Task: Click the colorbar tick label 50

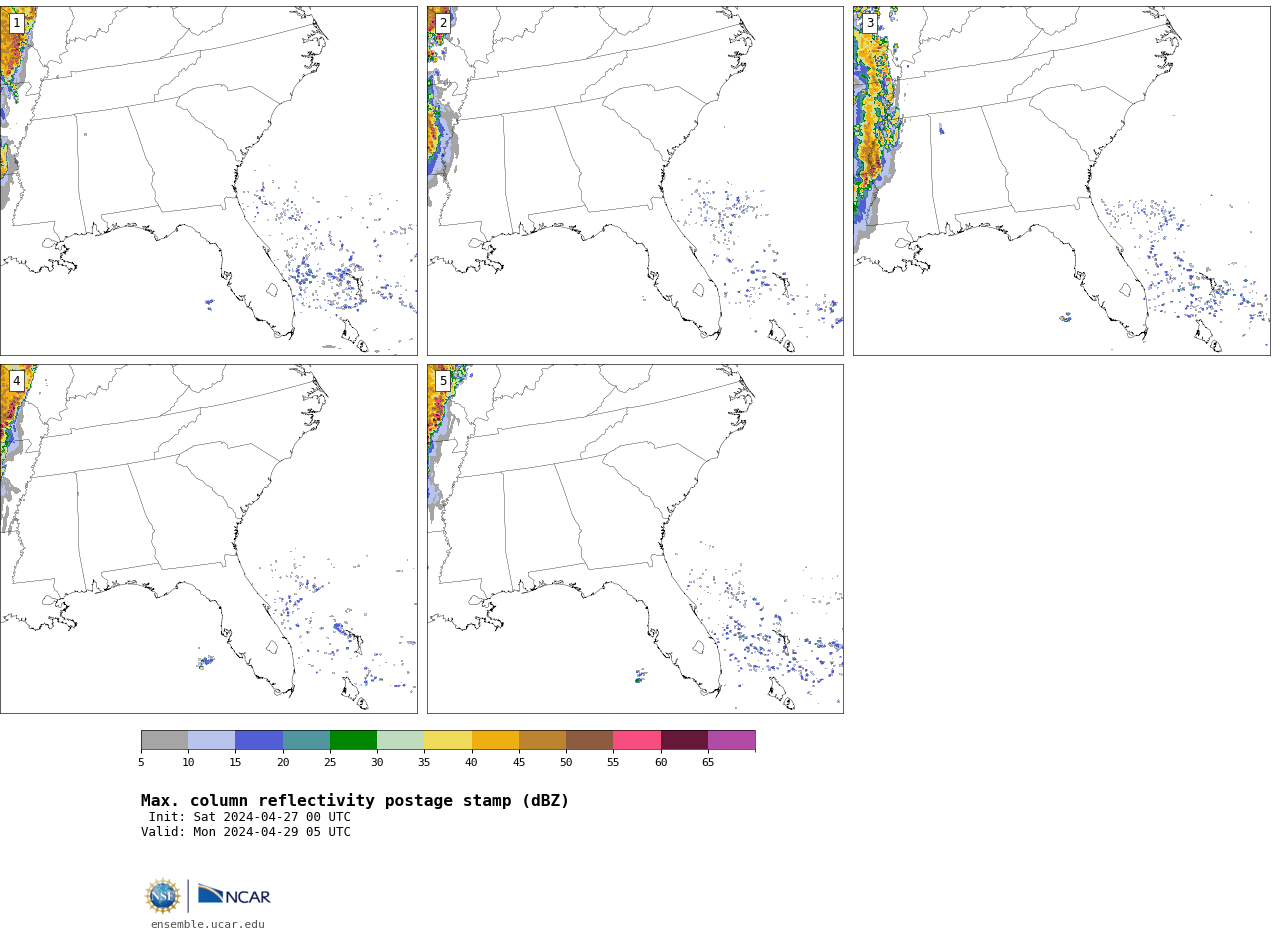Action: tap(566, 763)
